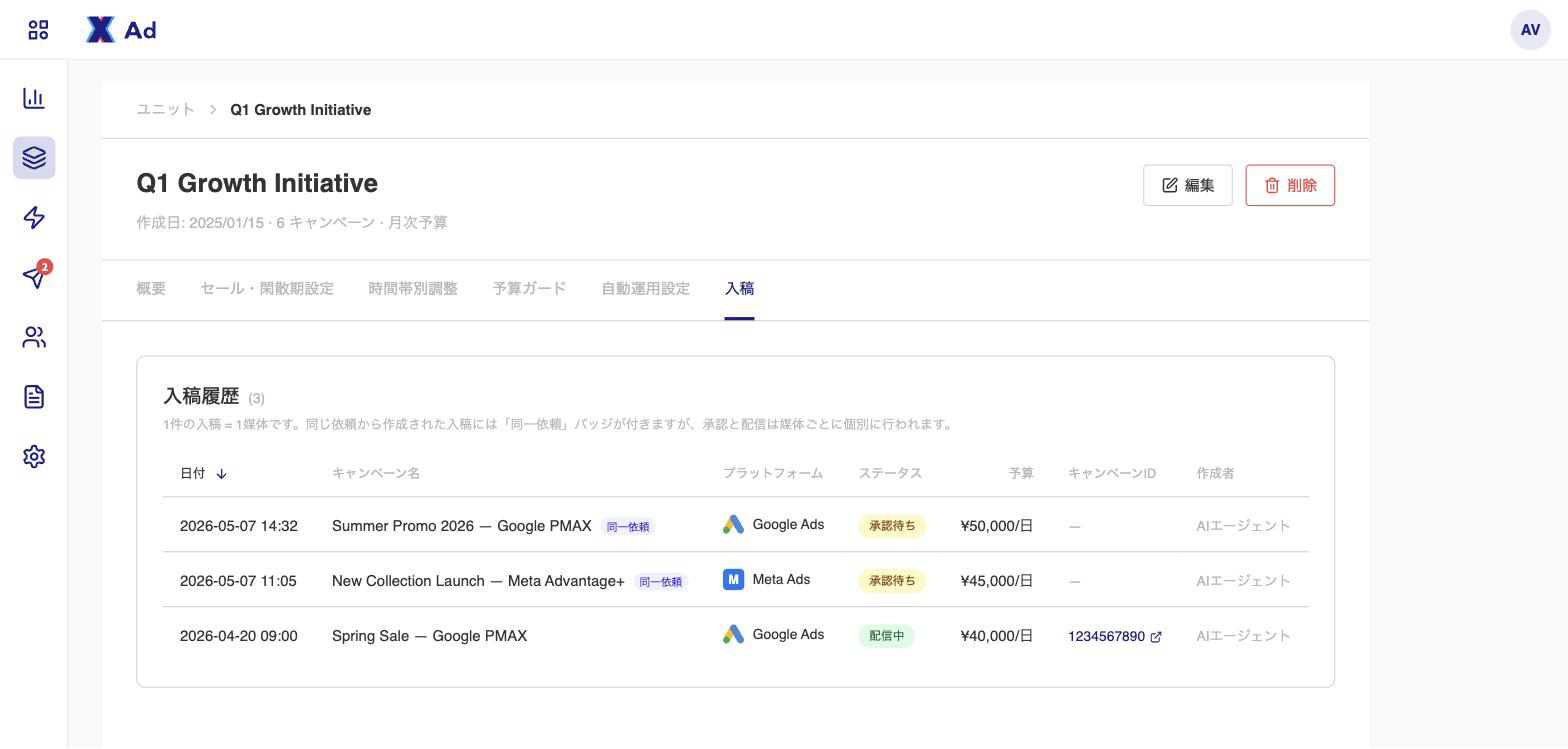Open the lightning bolt sidebar icon
This screenshot has width=1568, height=749.
tap(34, 218)
